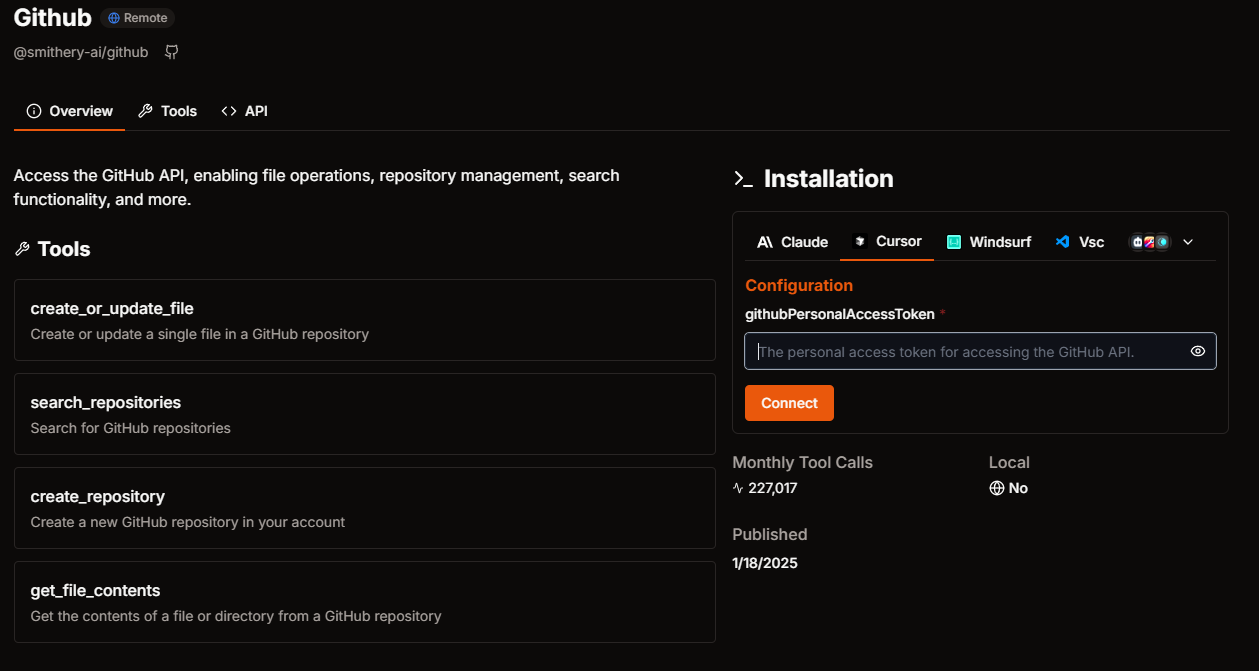Open the create_or_update_file tool card
The height and width of the screenshot is (671, 1259).
365,320
